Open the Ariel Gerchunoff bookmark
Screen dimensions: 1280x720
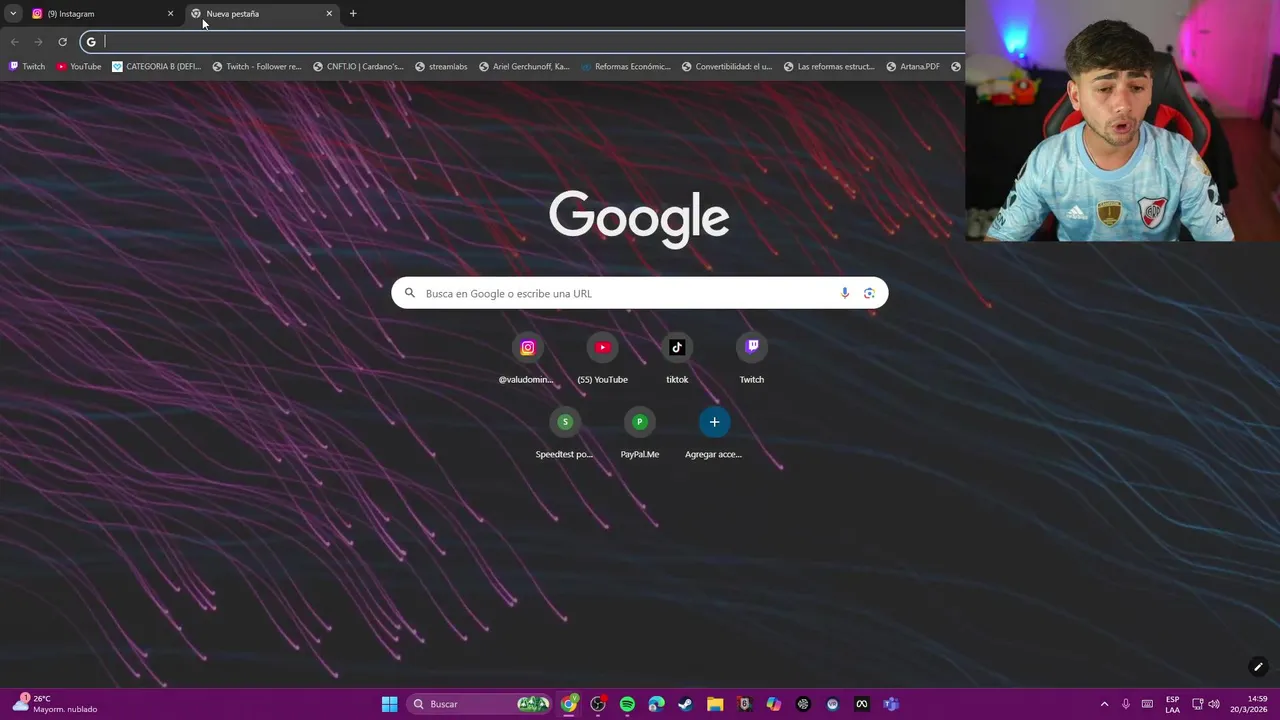(x=524, y=67)
